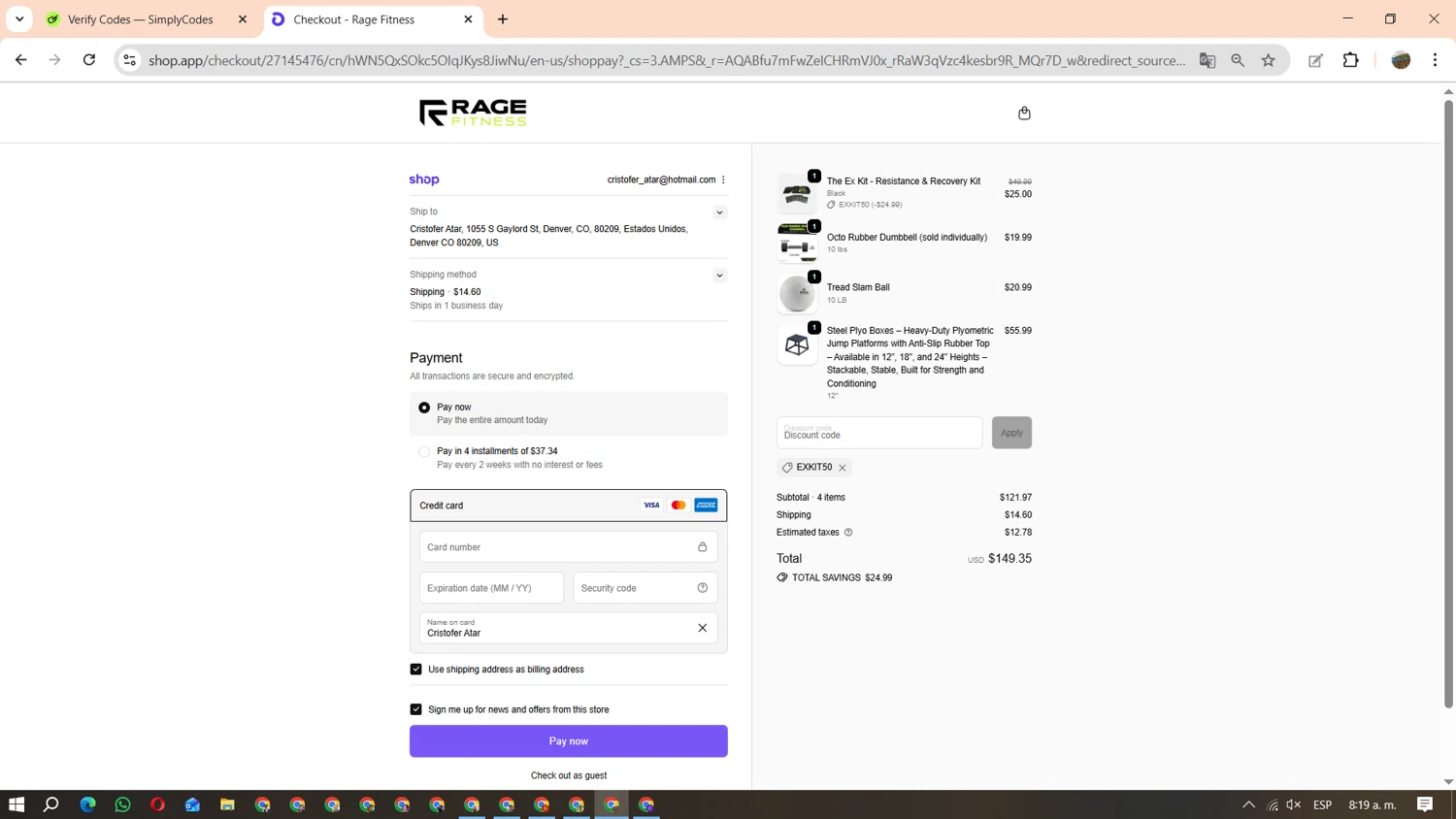1456x819 pixels.
Task: Expand the Ship to section
Action: point(720,213)
